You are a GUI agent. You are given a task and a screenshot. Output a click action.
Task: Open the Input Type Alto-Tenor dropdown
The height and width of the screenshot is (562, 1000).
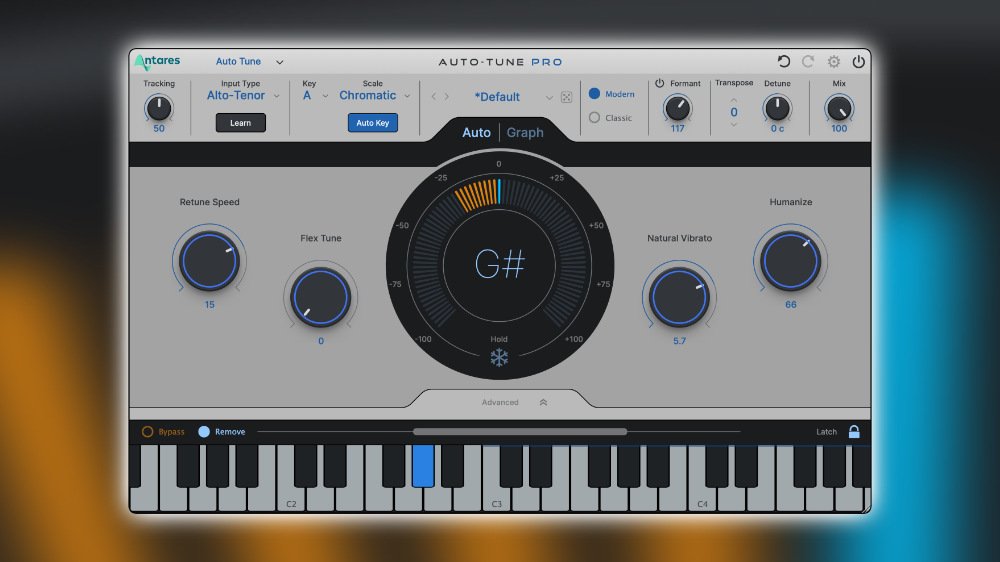point(243,96)
